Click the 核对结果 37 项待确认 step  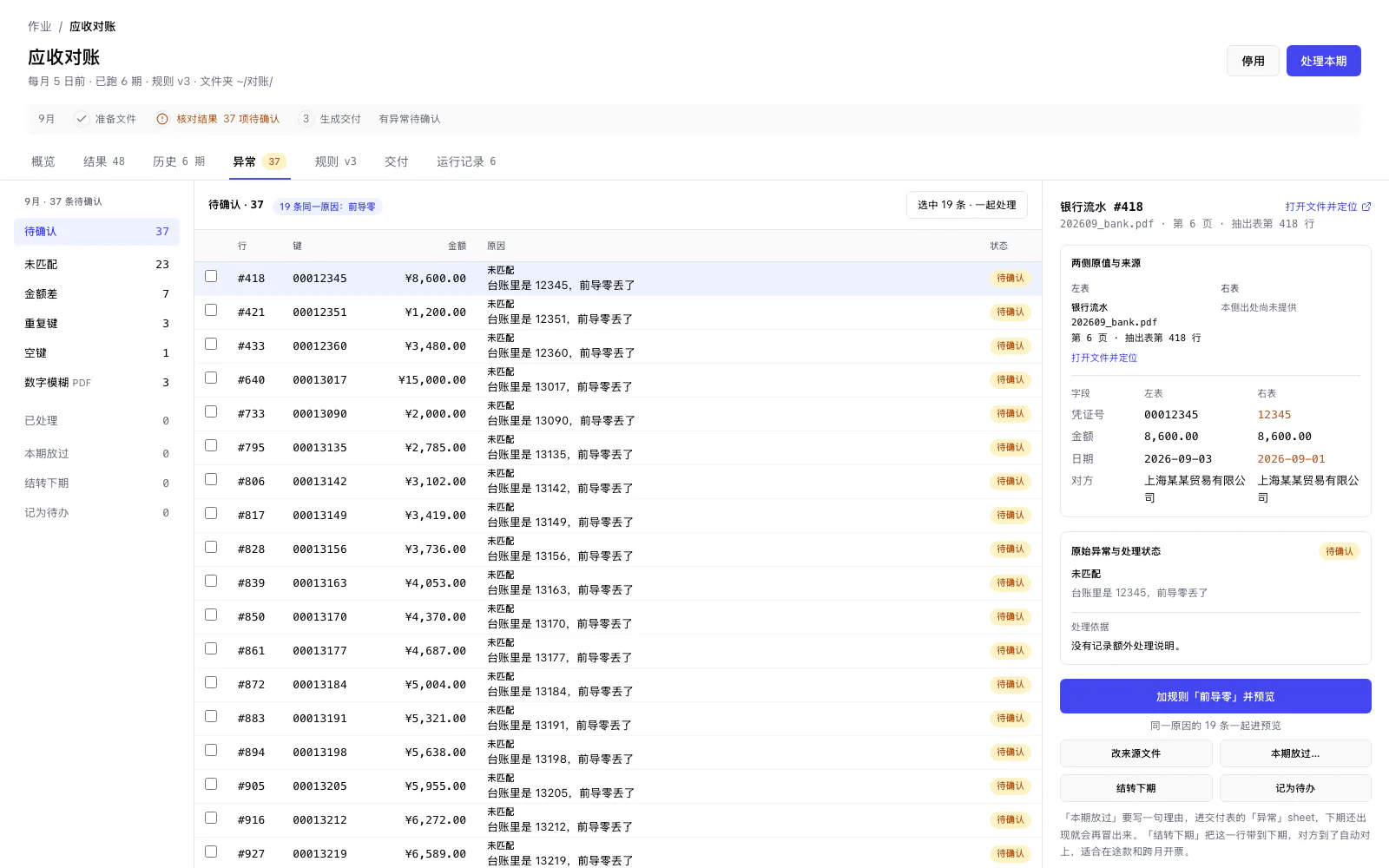tap(218, 119)
